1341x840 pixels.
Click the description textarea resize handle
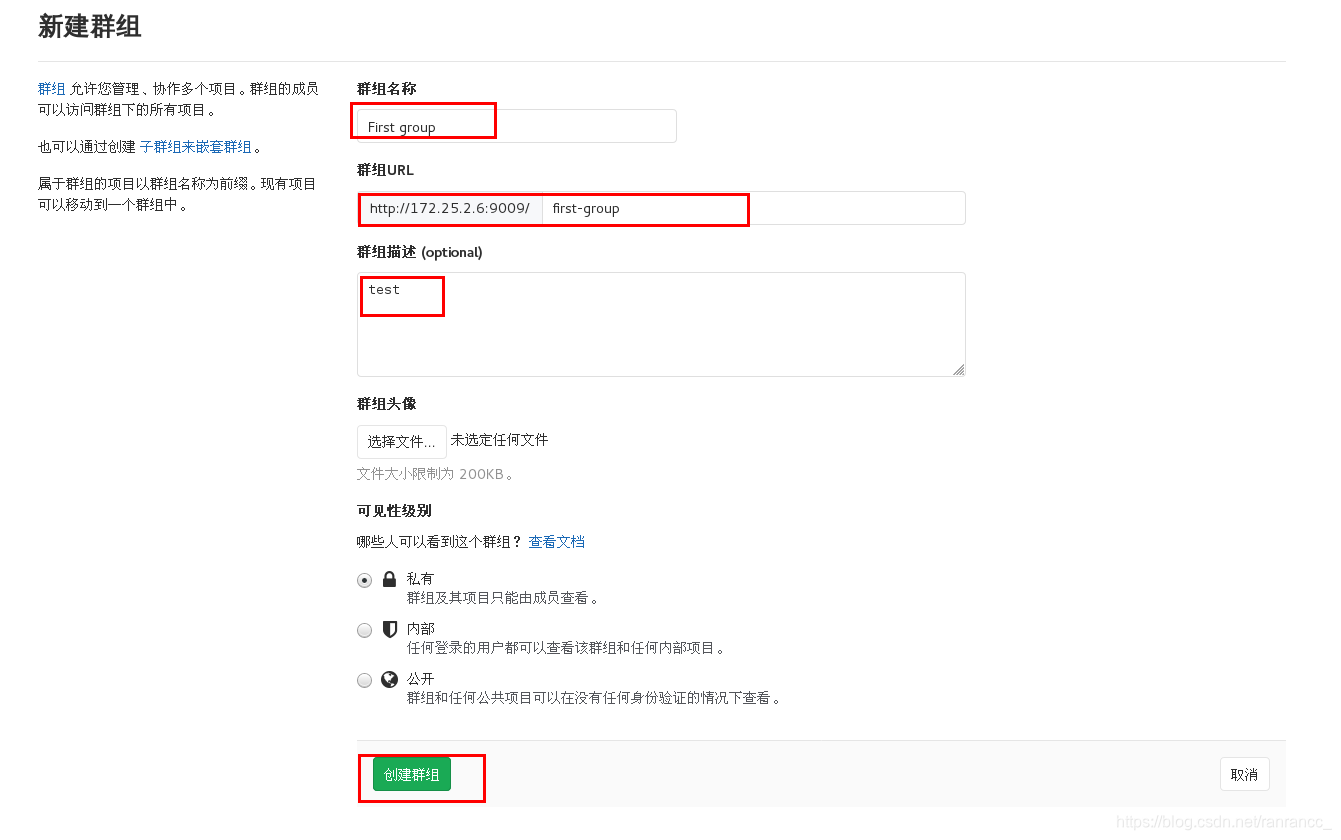[958, 369]
